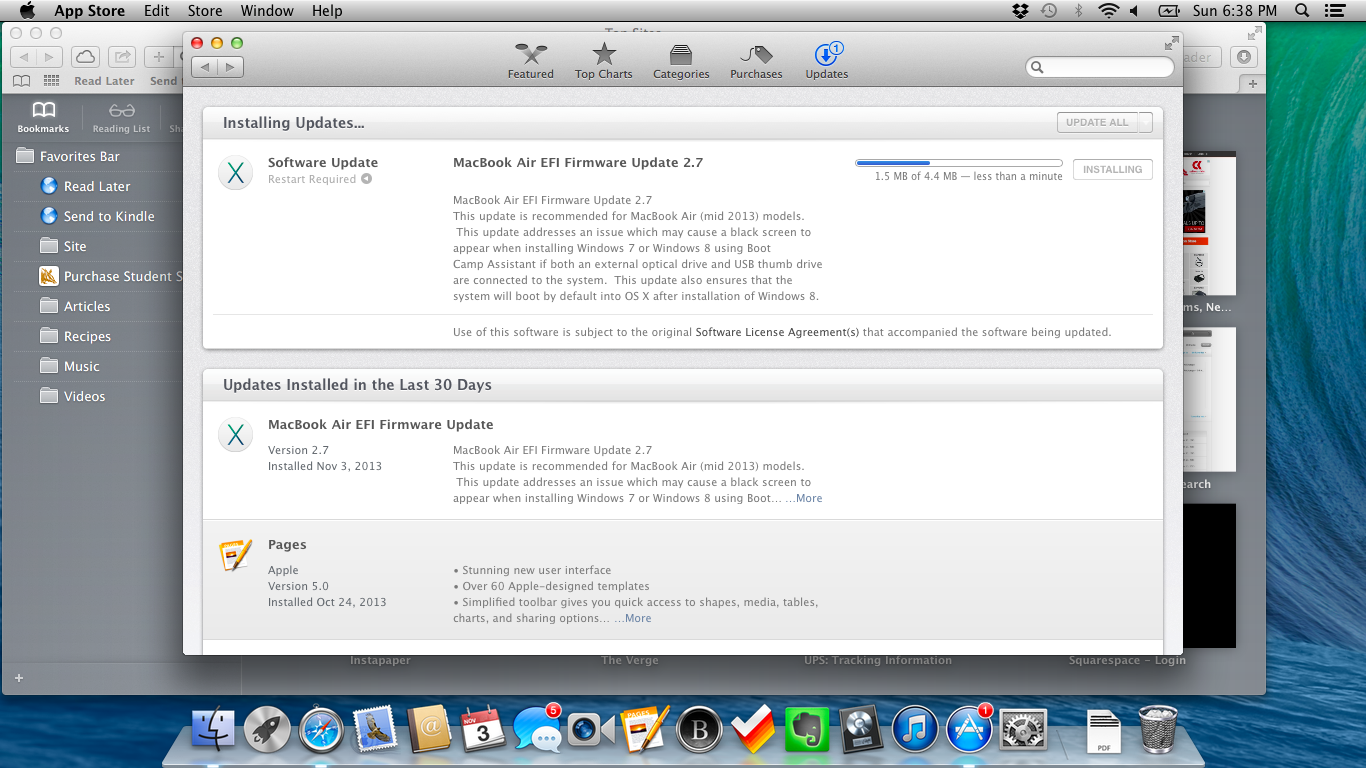
Task: Open the dropdown segment beside UPDATE ALL
Action: pyautogui.click(x=1145, y=122)
